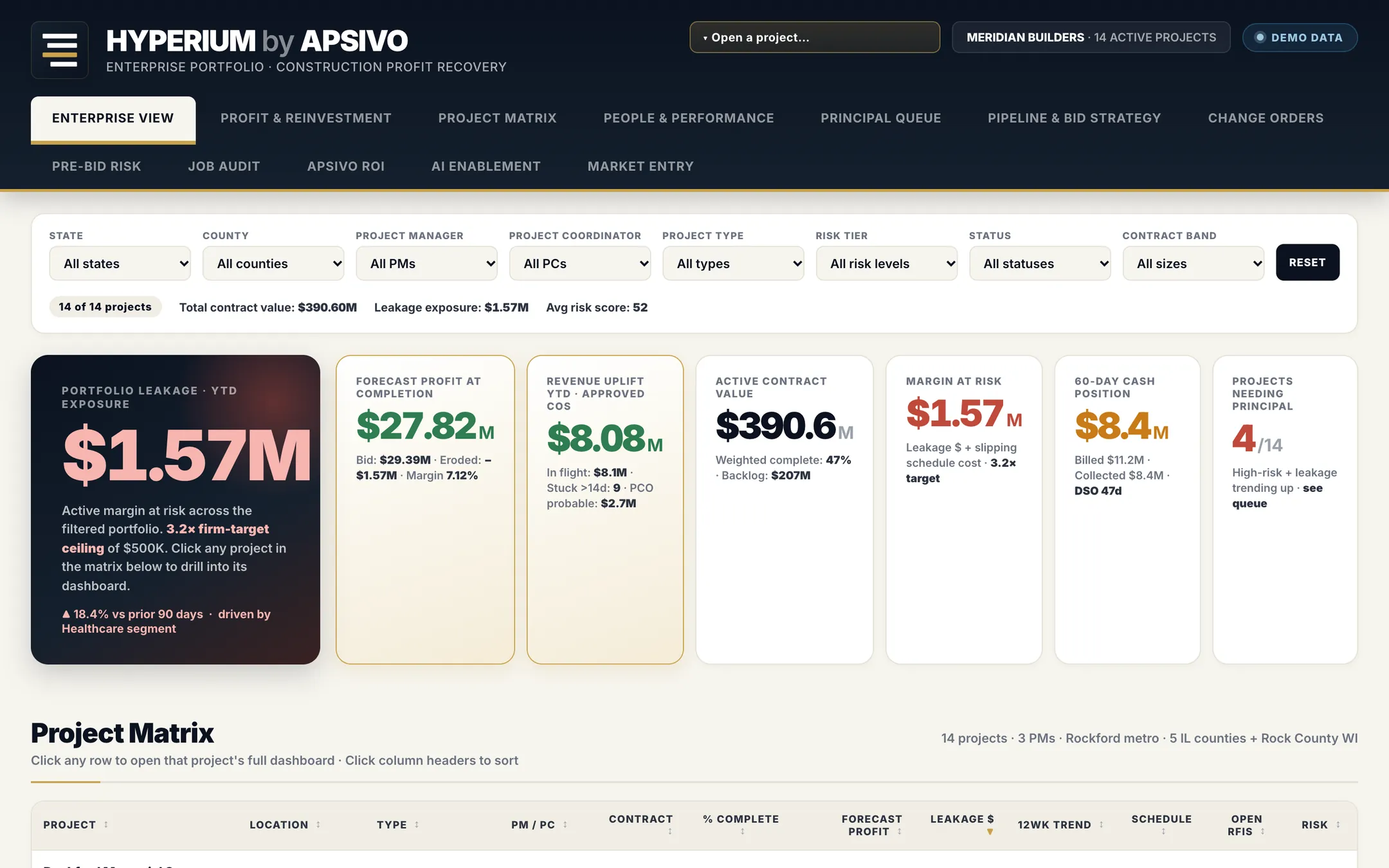The height and width of the screenshot is (868, 1389).
Task: Go to Job Audit tab
Action: click(224, 167)
